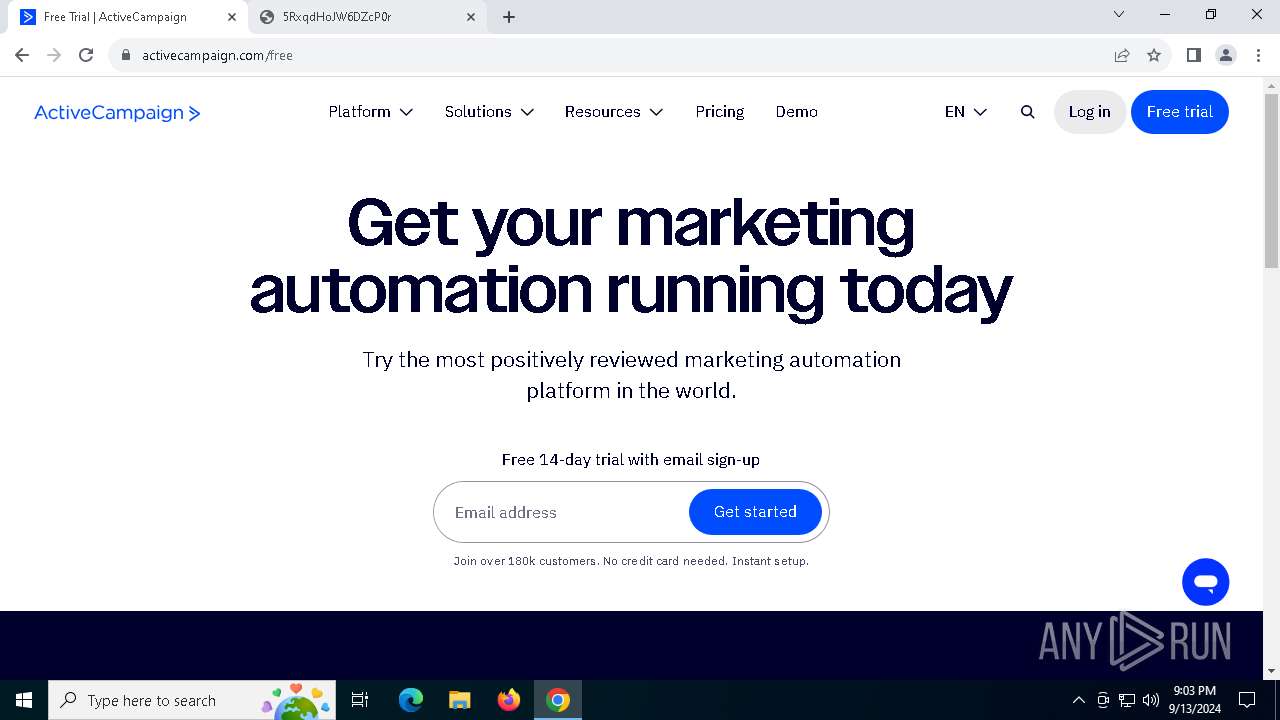Click the taskbar search box

(x=192, y=700)
